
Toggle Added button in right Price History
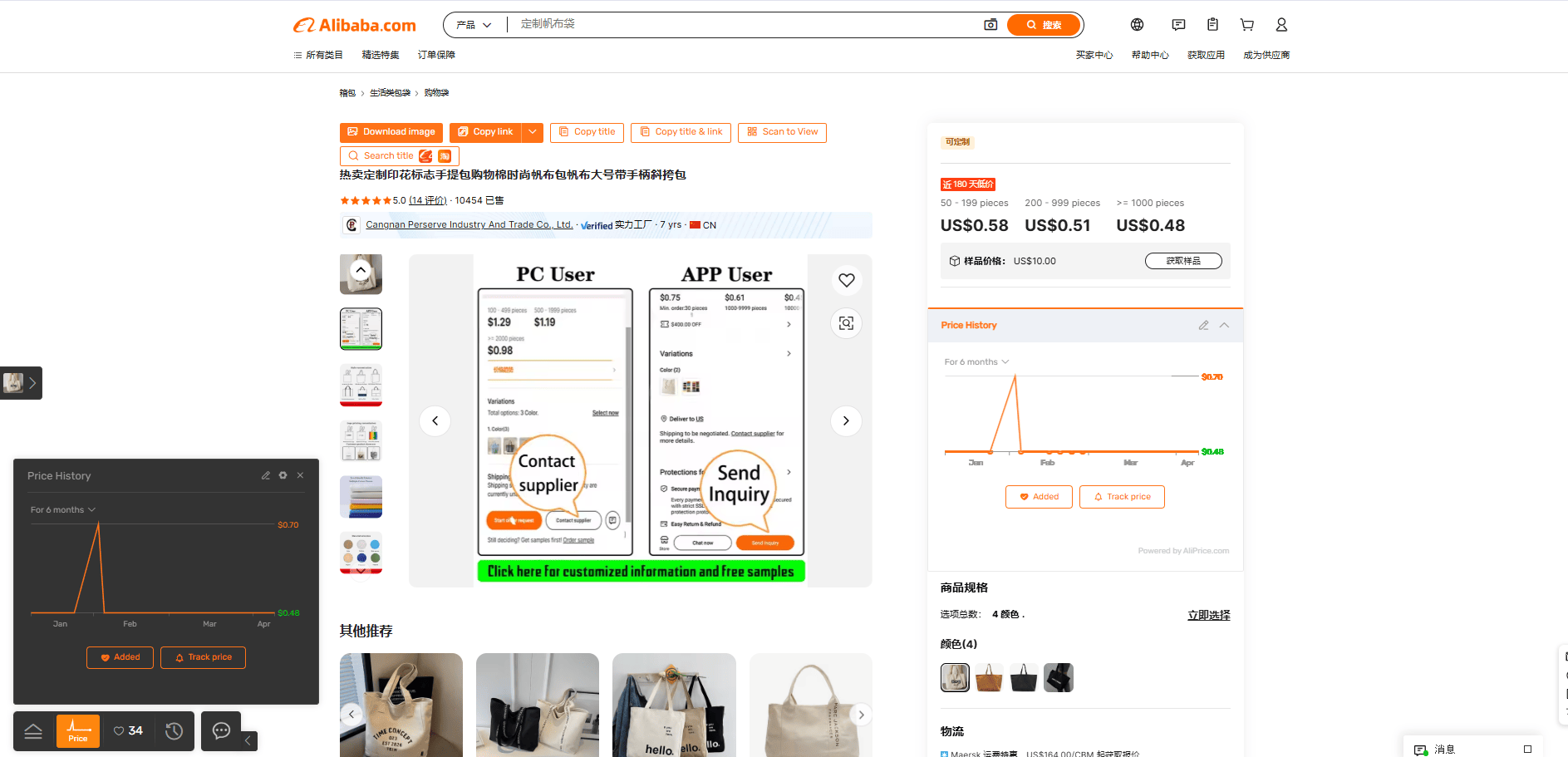tap(1039, 497)
